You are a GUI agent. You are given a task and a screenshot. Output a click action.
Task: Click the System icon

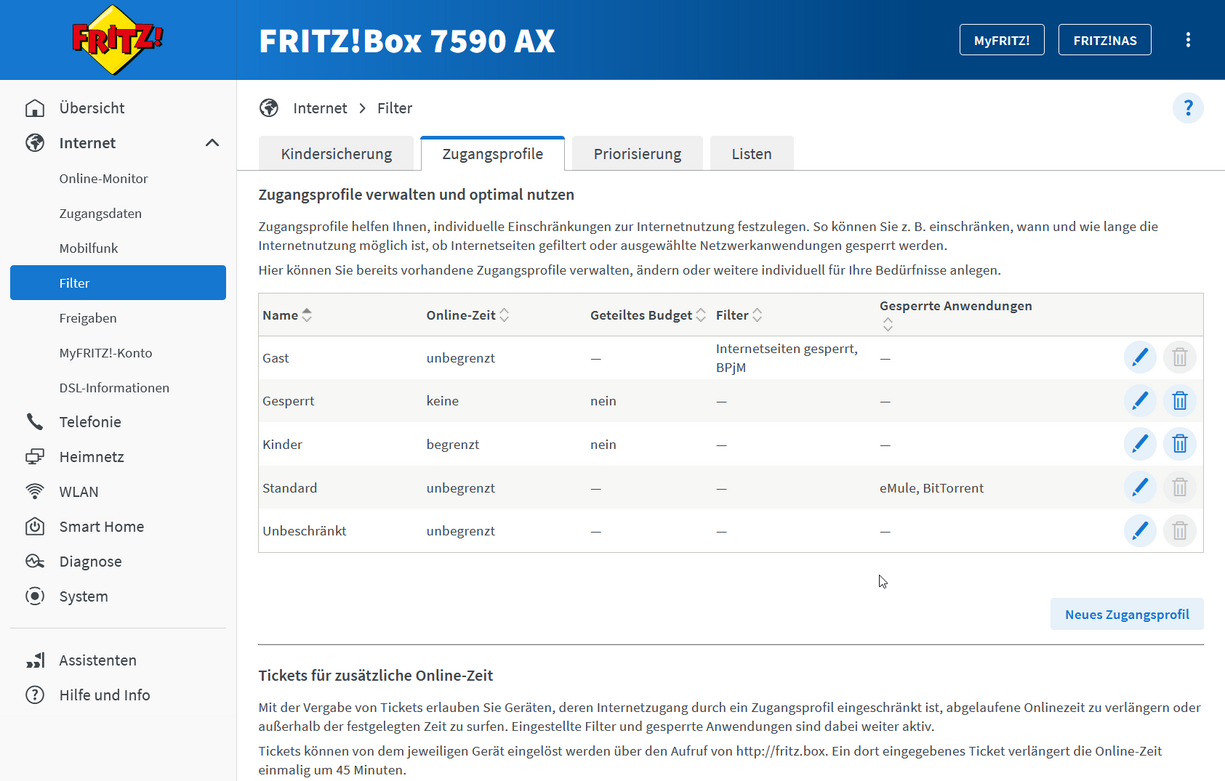coord(35,597)
